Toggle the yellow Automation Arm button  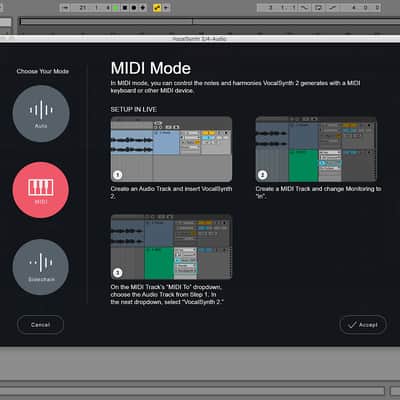coord(157,7)
